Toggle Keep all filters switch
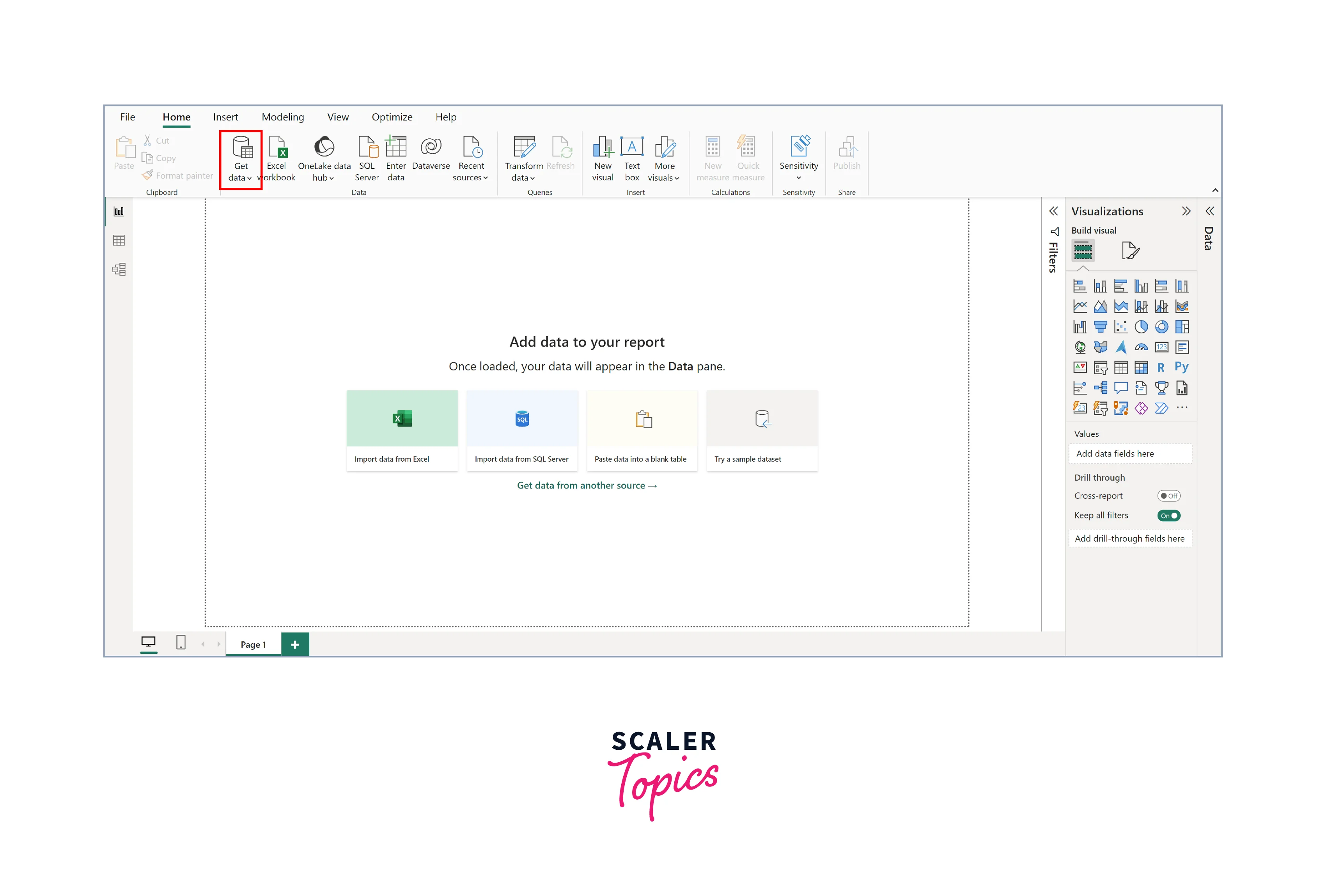 coord(1168,515)
